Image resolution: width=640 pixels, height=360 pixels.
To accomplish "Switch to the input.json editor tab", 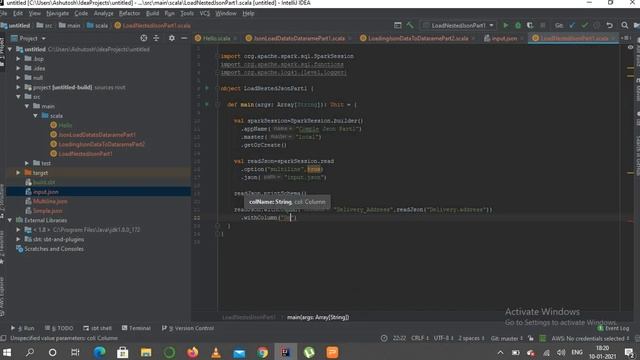I will (x=504, y=38).
